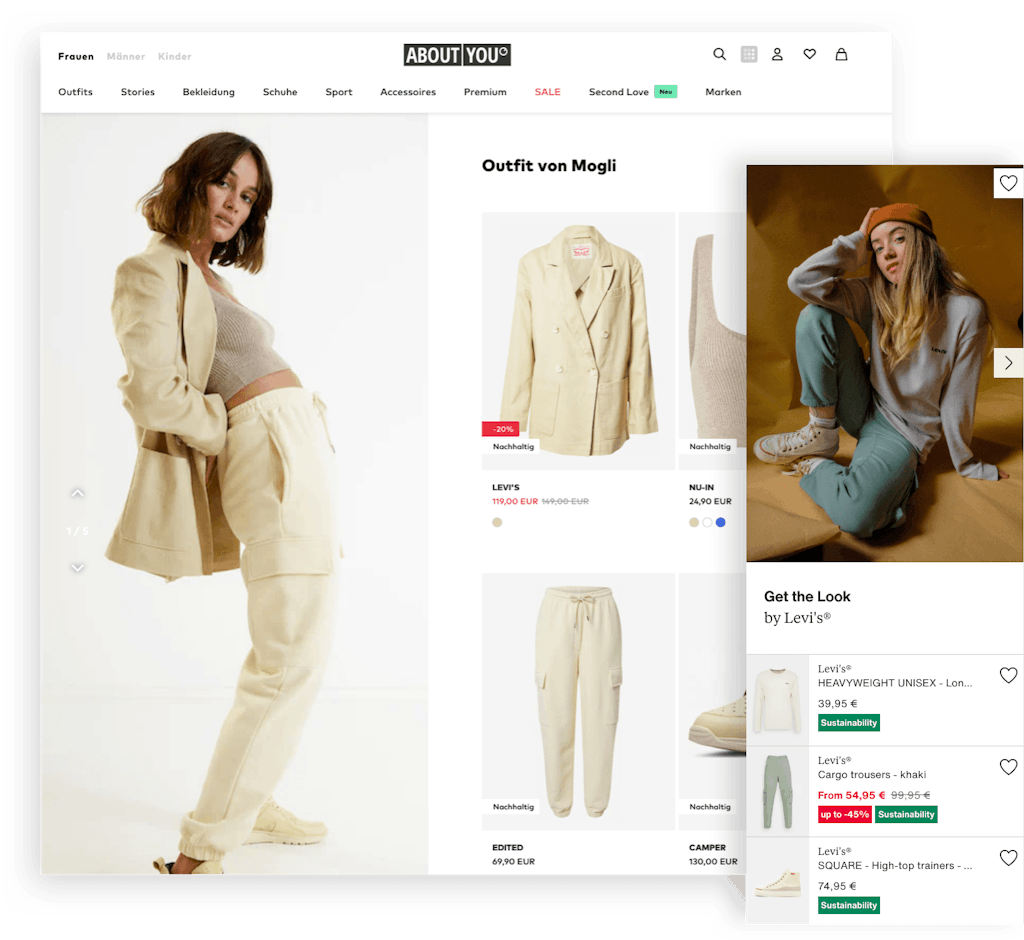1024x940 pixels.
Task: Open the wishlist heart in header
Action: [x=810, y=54]
